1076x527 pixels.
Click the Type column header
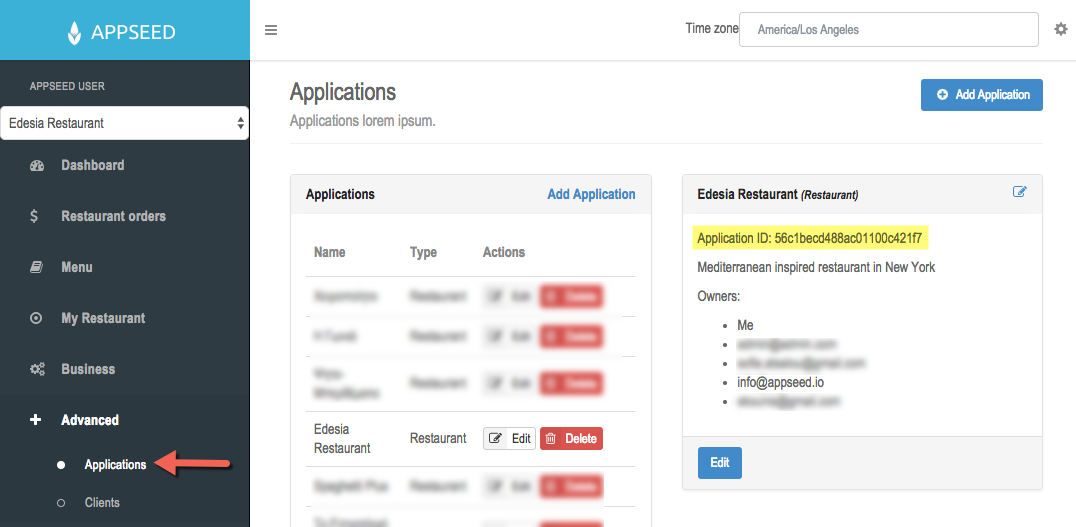click(x=423, y=252)
